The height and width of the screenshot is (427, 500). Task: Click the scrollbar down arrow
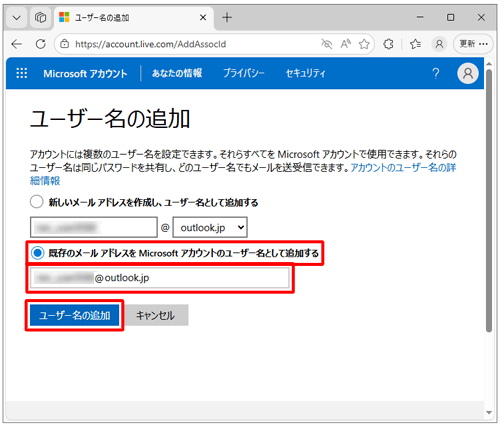point(489,412)
